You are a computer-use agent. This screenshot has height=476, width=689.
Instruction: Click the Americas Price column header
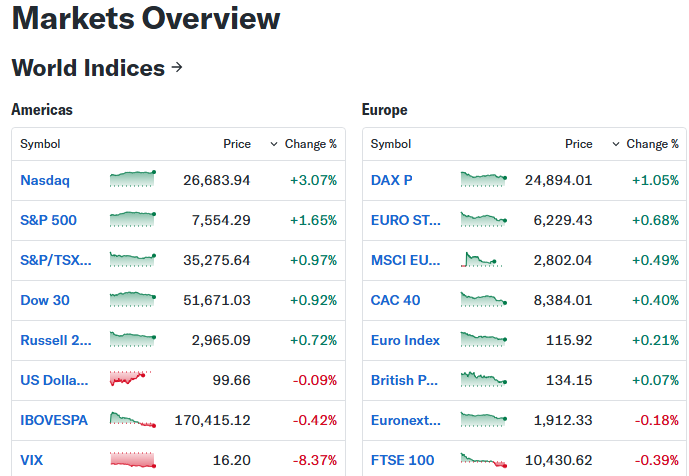(237, 144)
